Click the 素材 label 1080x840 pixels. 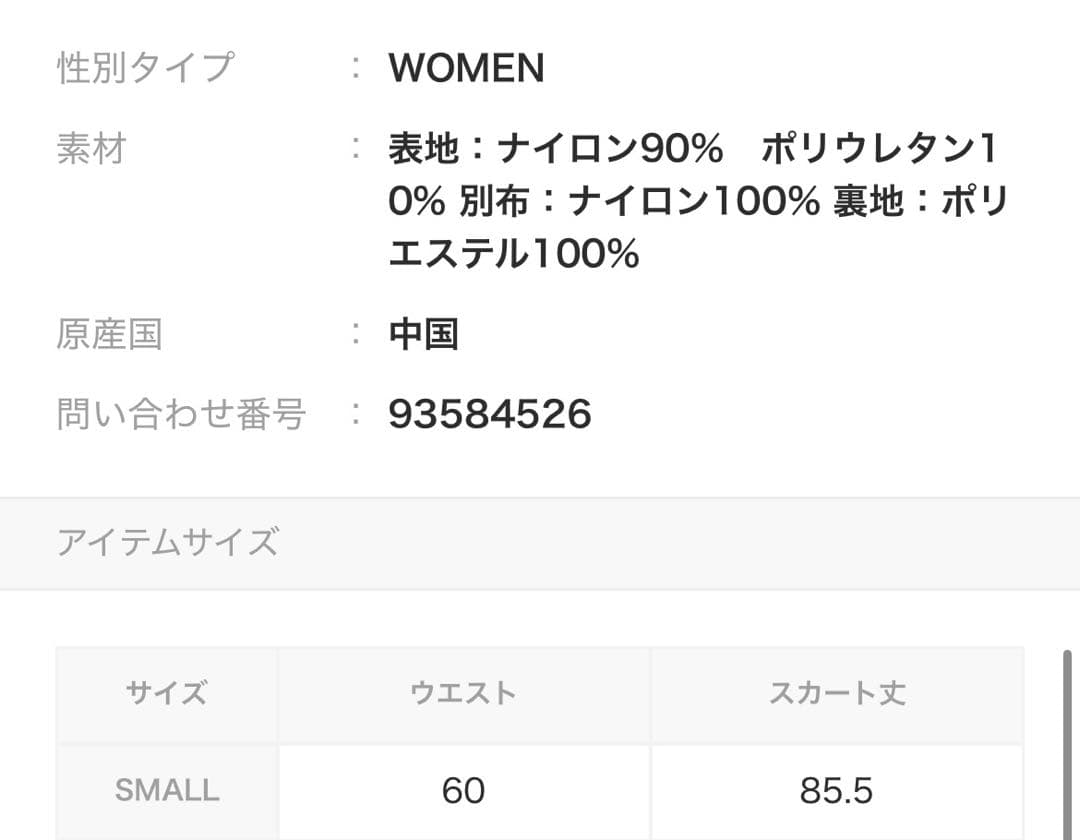[91, 150]
